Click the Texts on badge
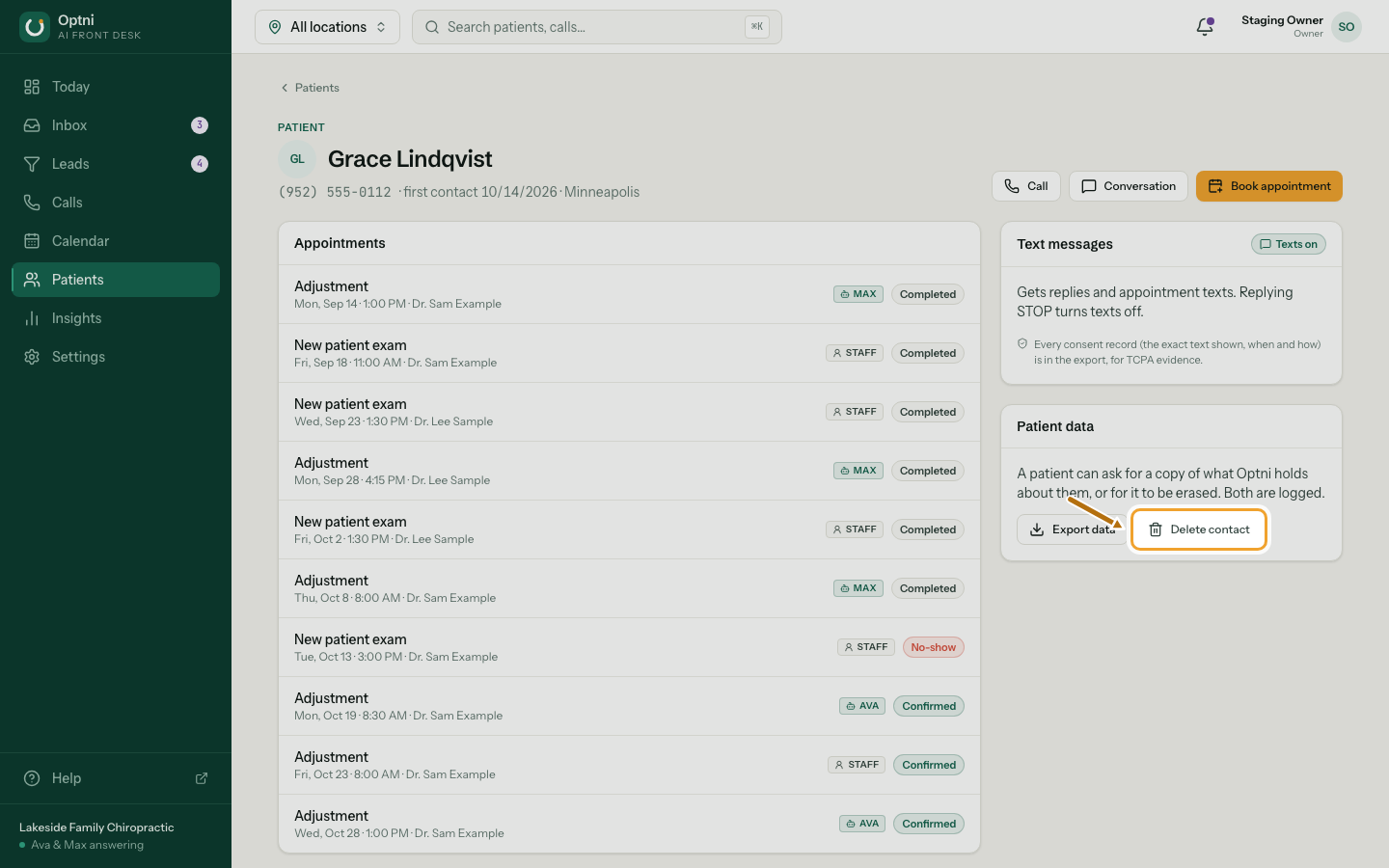 (x=1289, y=244)
